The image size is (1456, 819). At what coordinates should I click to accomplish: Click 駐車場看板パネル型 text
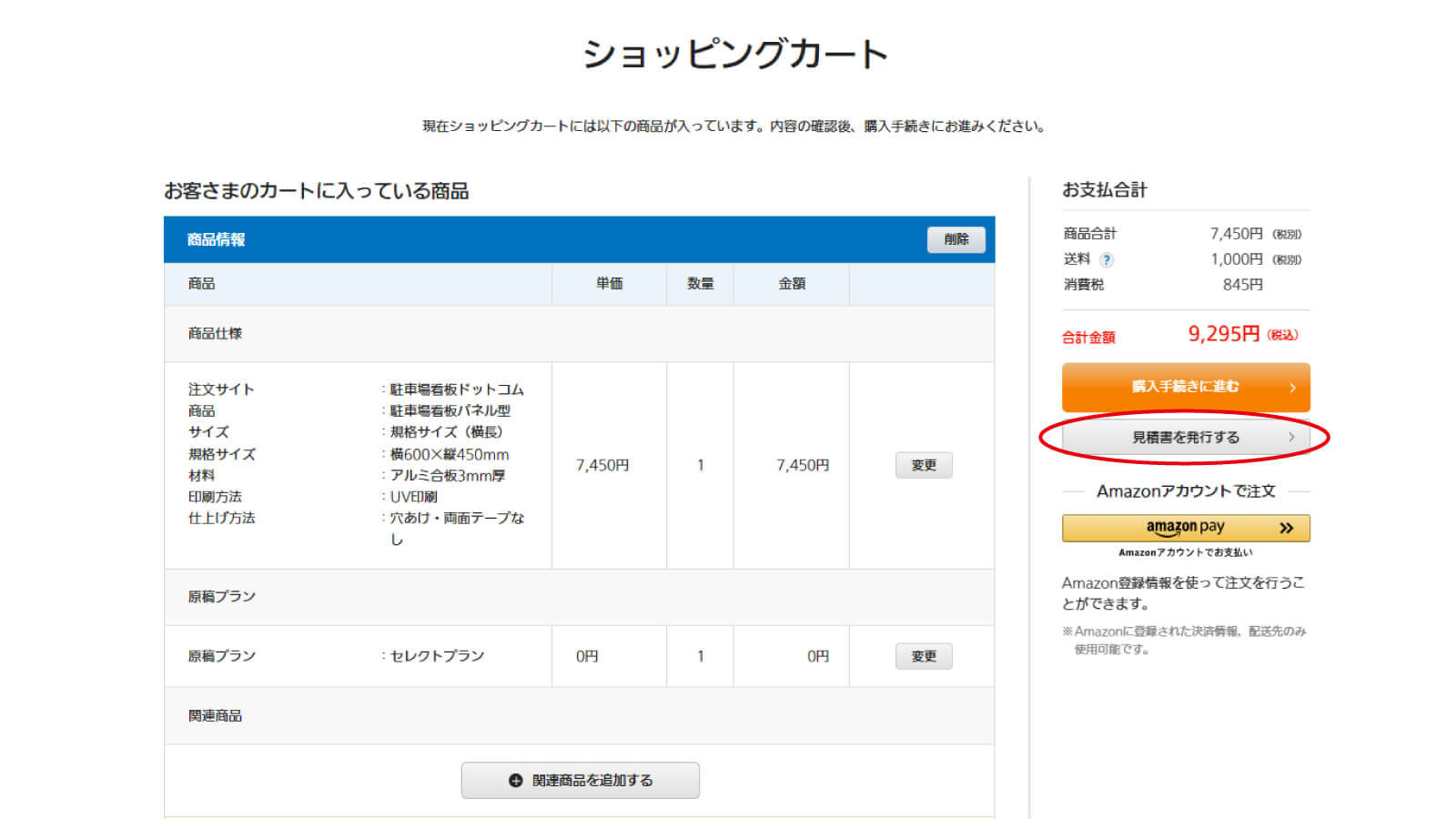click(x=450, y=410)
